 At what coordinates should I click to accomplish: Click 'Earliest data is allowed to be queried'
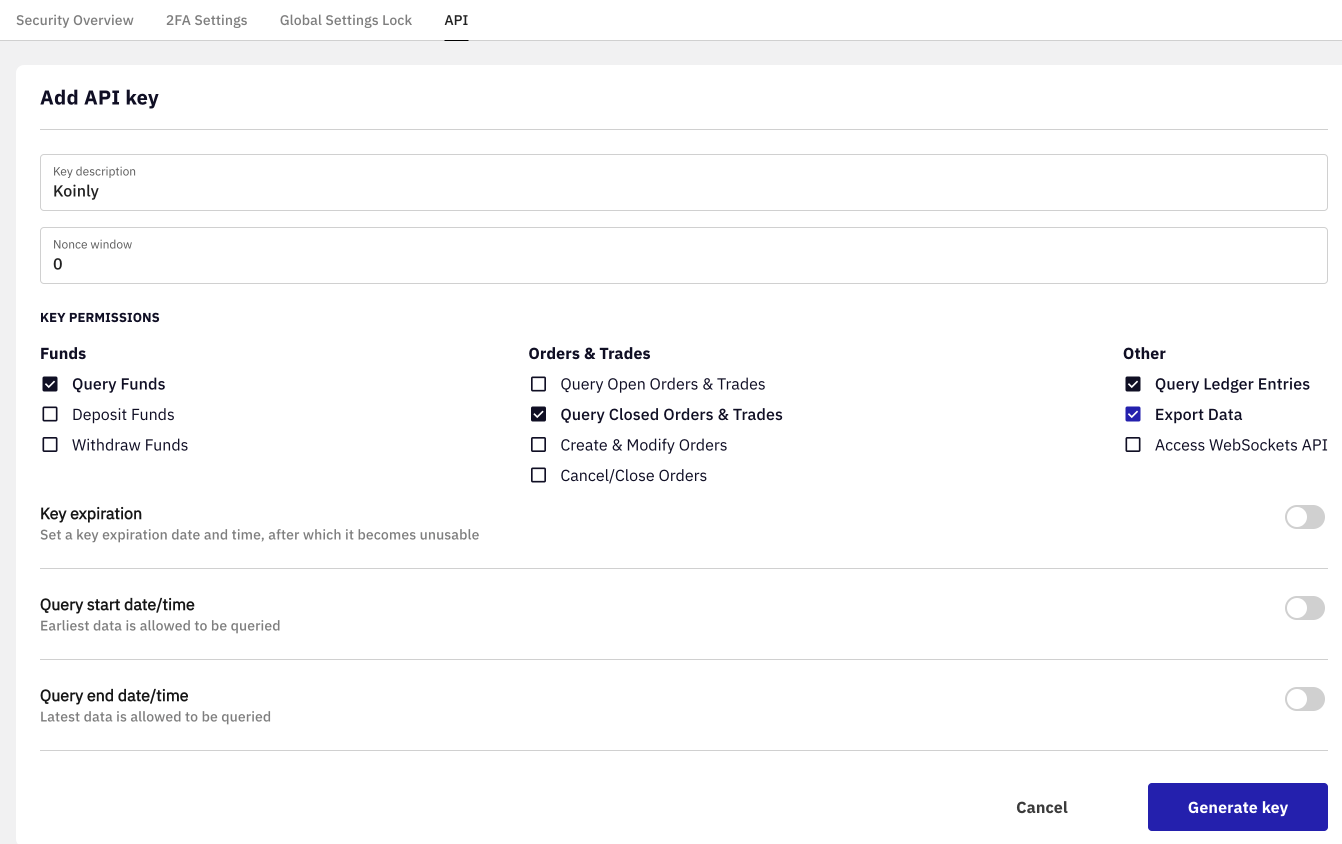tap(160, 626)
